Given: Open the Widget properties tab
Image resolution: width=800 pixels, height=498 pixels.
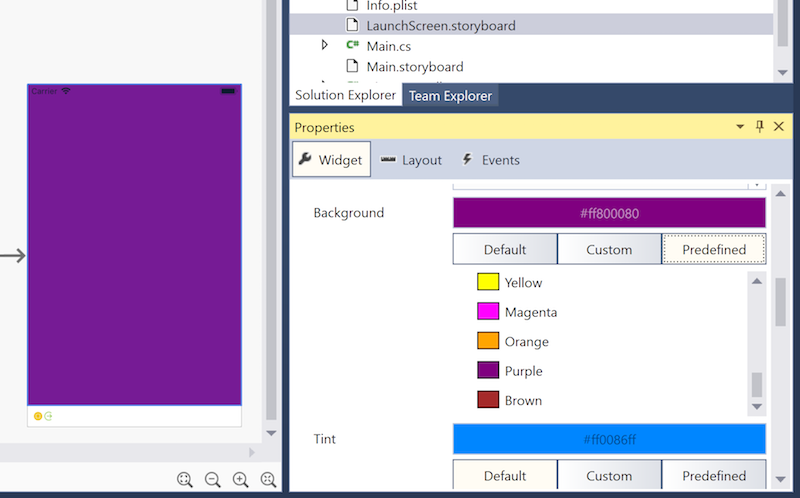Looking at the screenshot, I should click(331, 160).
